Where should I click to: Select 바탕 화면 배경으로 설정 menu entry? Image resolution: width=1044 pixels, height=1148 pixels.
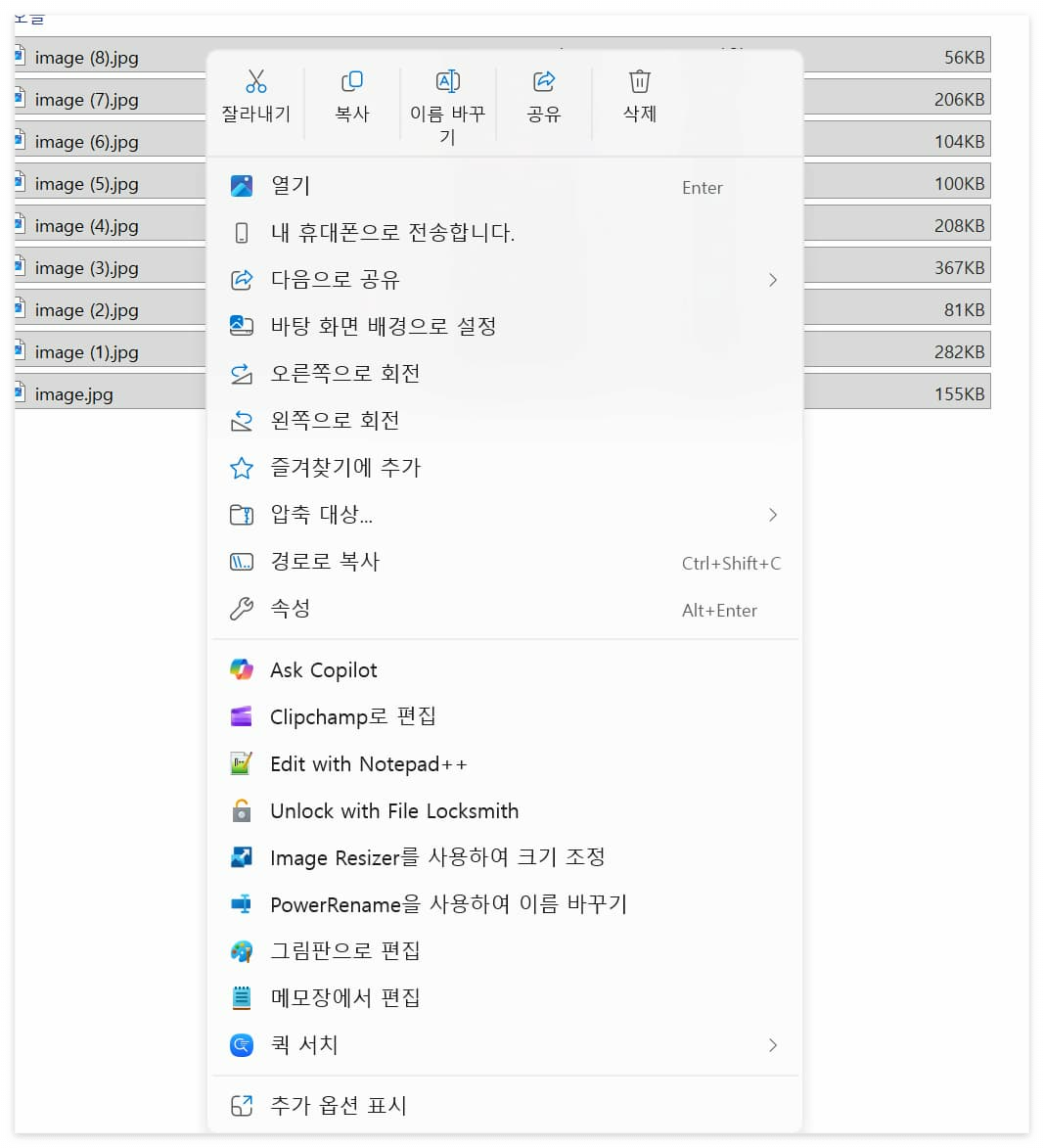coord(384,326)
